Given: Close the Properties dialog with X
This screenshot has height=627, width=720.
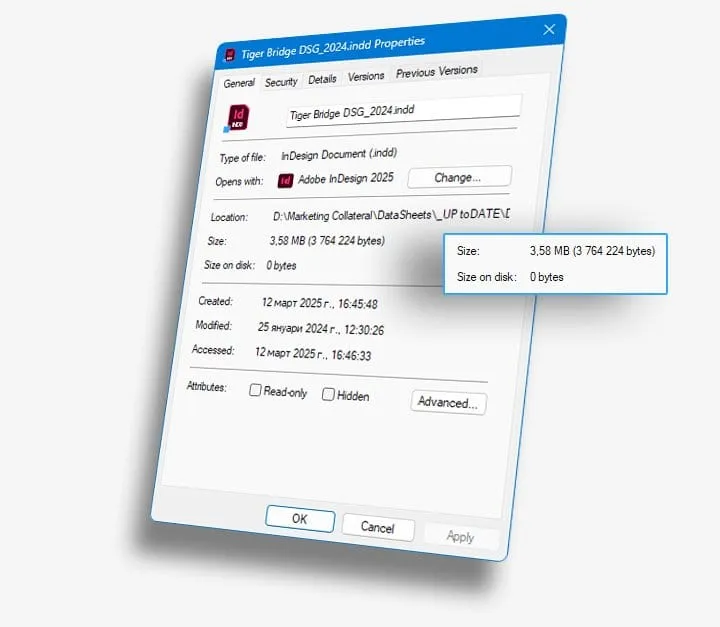Looking at the screenshot, I should click(549, 30).
